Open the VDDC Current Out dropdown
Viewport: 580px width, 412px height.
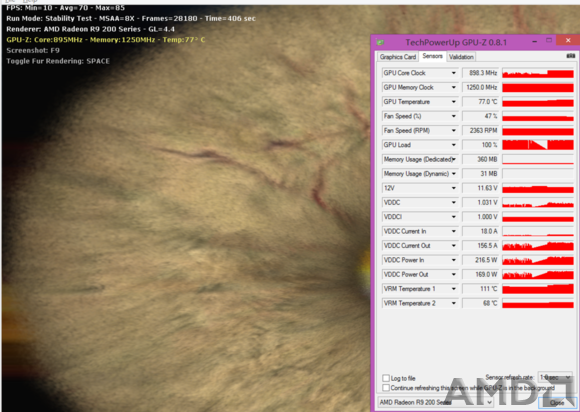coord(453,246)
